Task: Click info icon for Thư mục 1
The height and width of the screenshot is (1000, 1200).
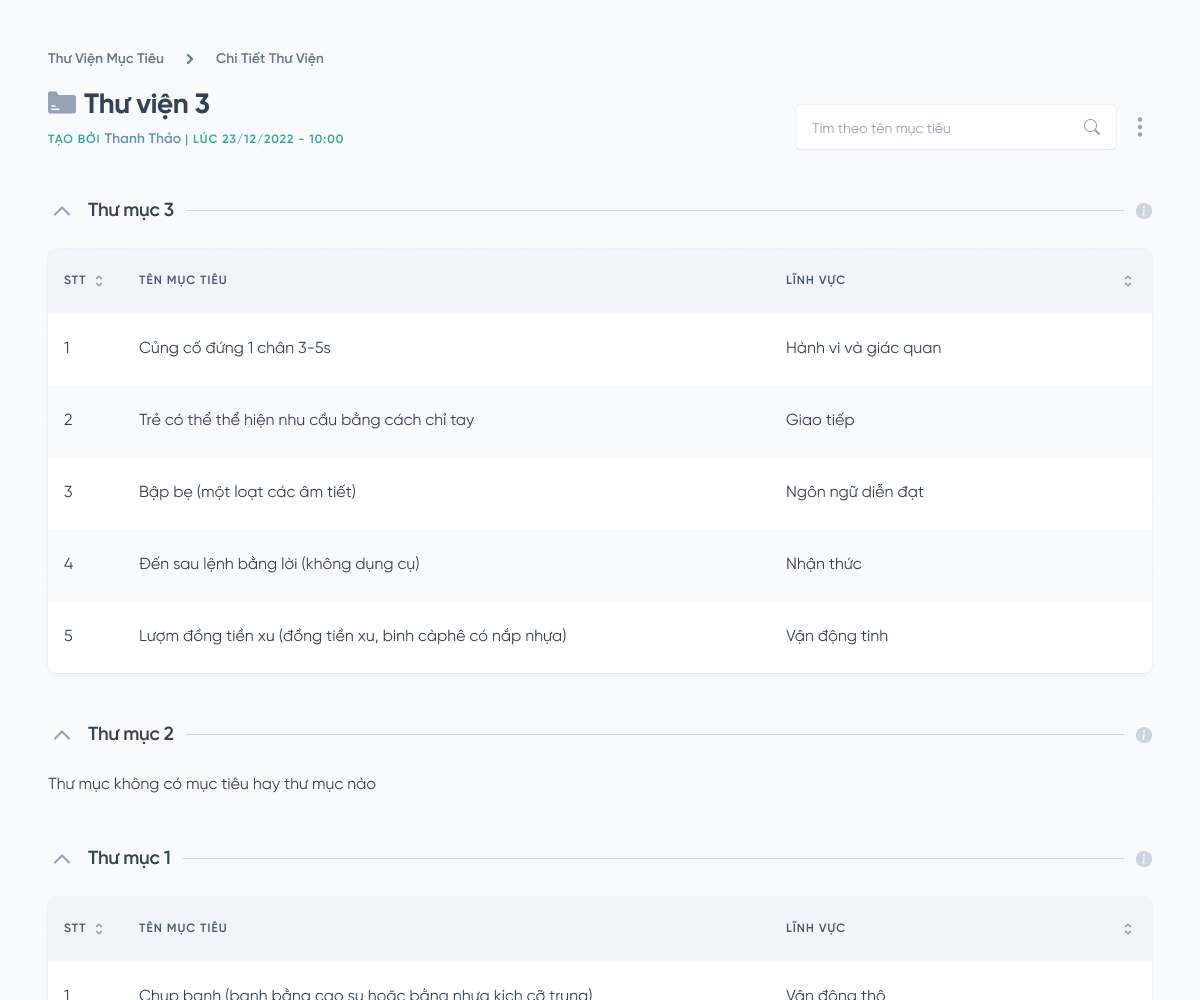Action: coord(1144,859)
